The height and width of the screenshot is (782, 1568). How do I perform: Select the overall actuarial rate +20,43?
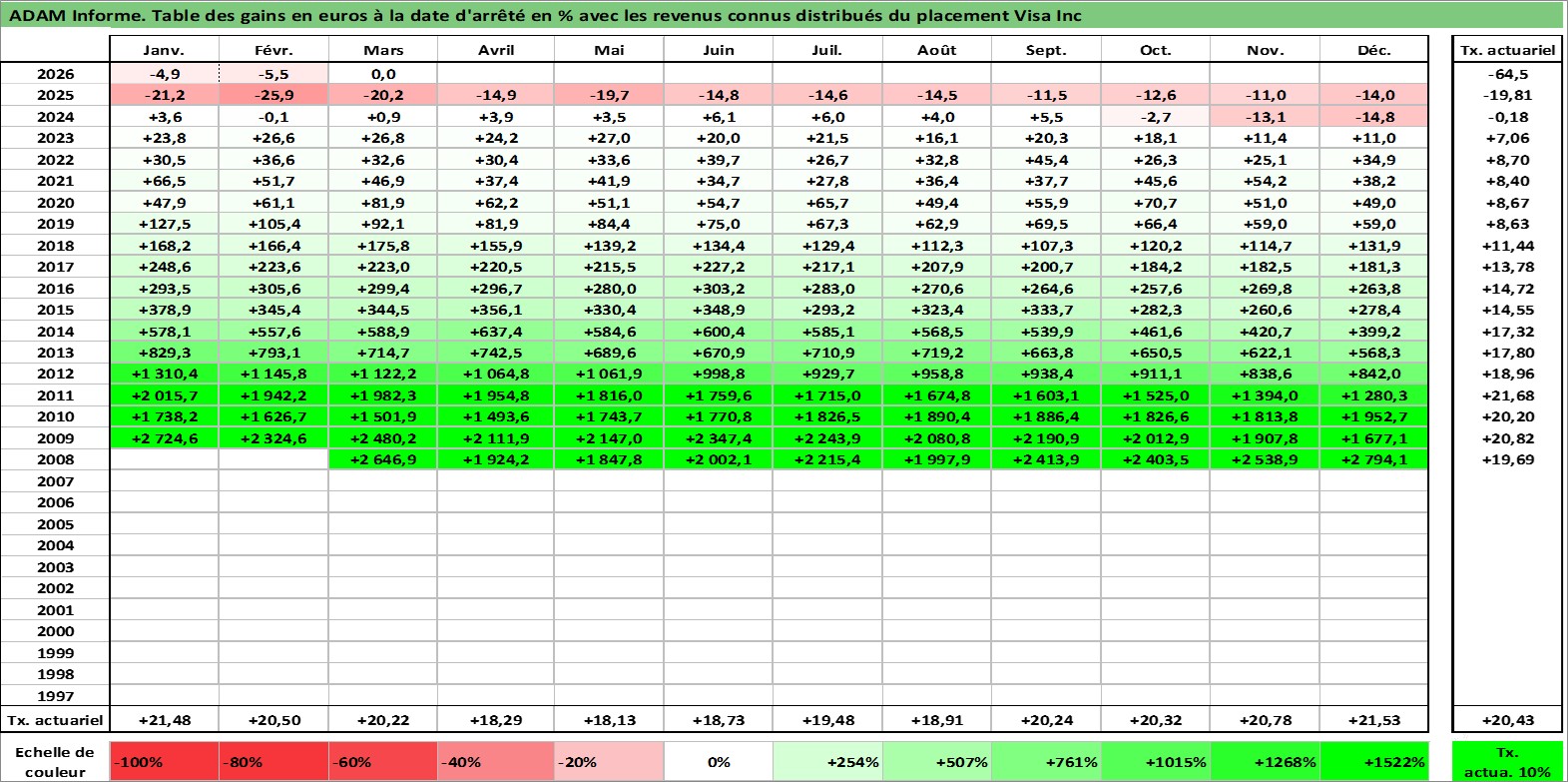click(1507, 720)
